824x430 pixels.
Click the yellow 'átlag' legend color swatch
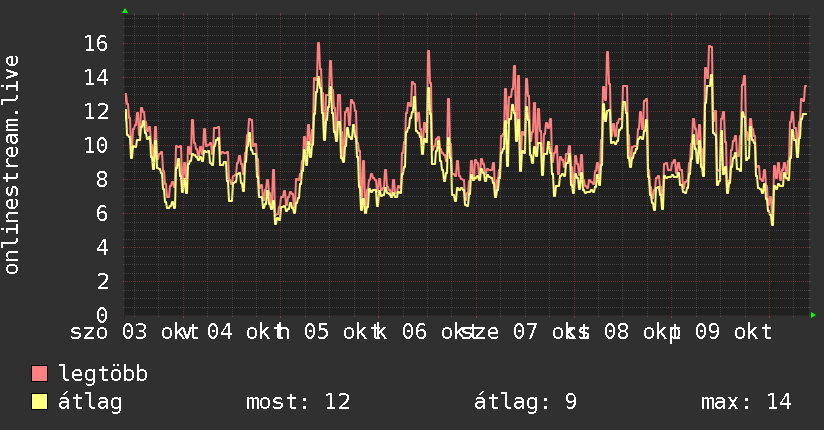(x=39, y=402)
